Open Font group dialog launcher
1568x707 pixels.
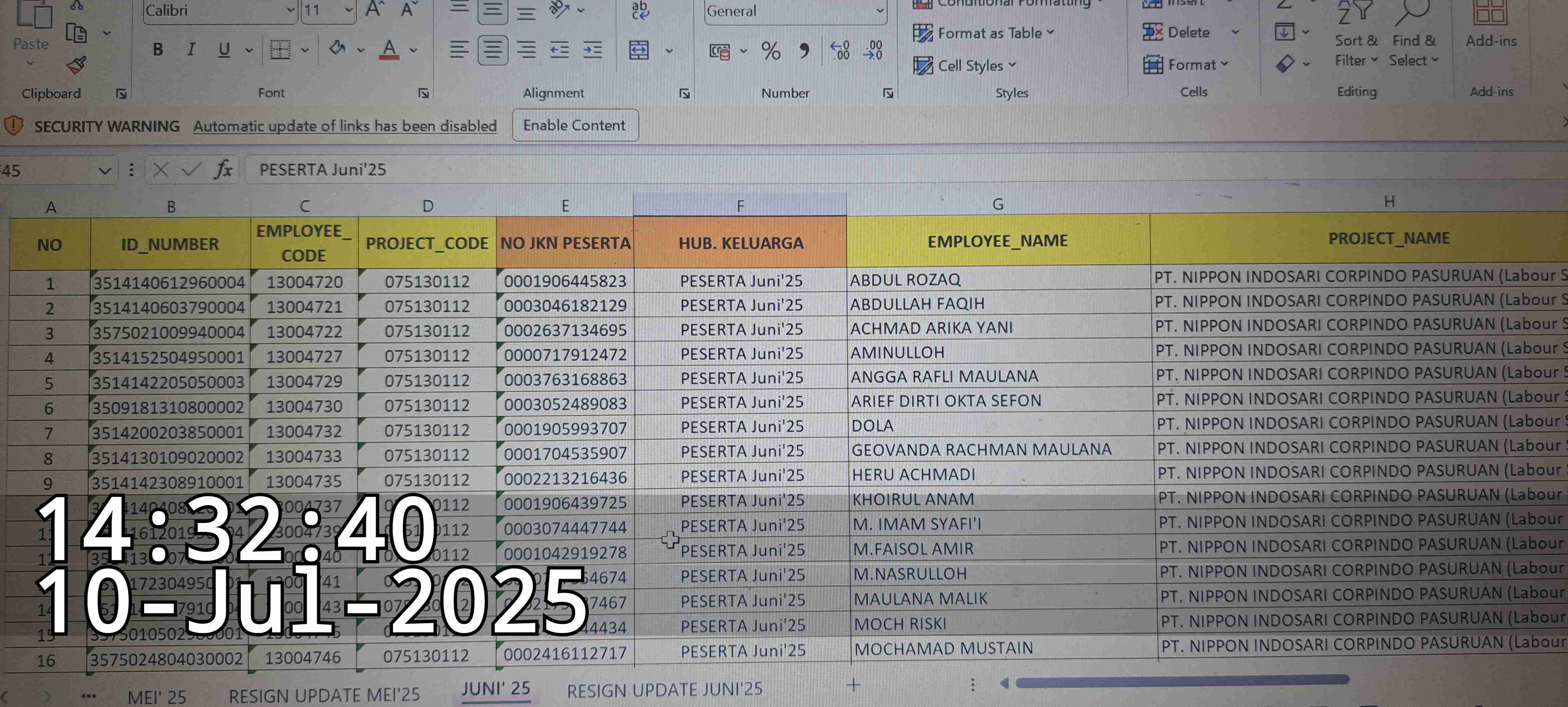pyautogui.click(x=423, y=93)
